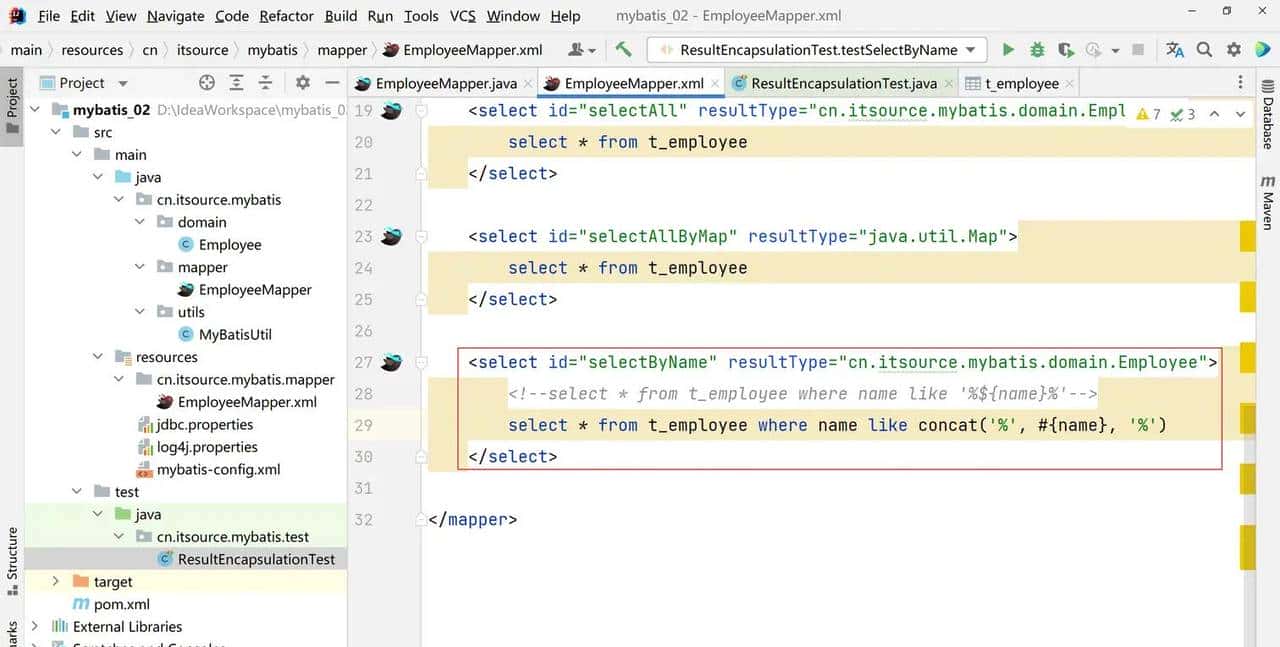Click the Debug bug icon
Viewport: 1280px width, 647px height.
(x=1037, y=50)
